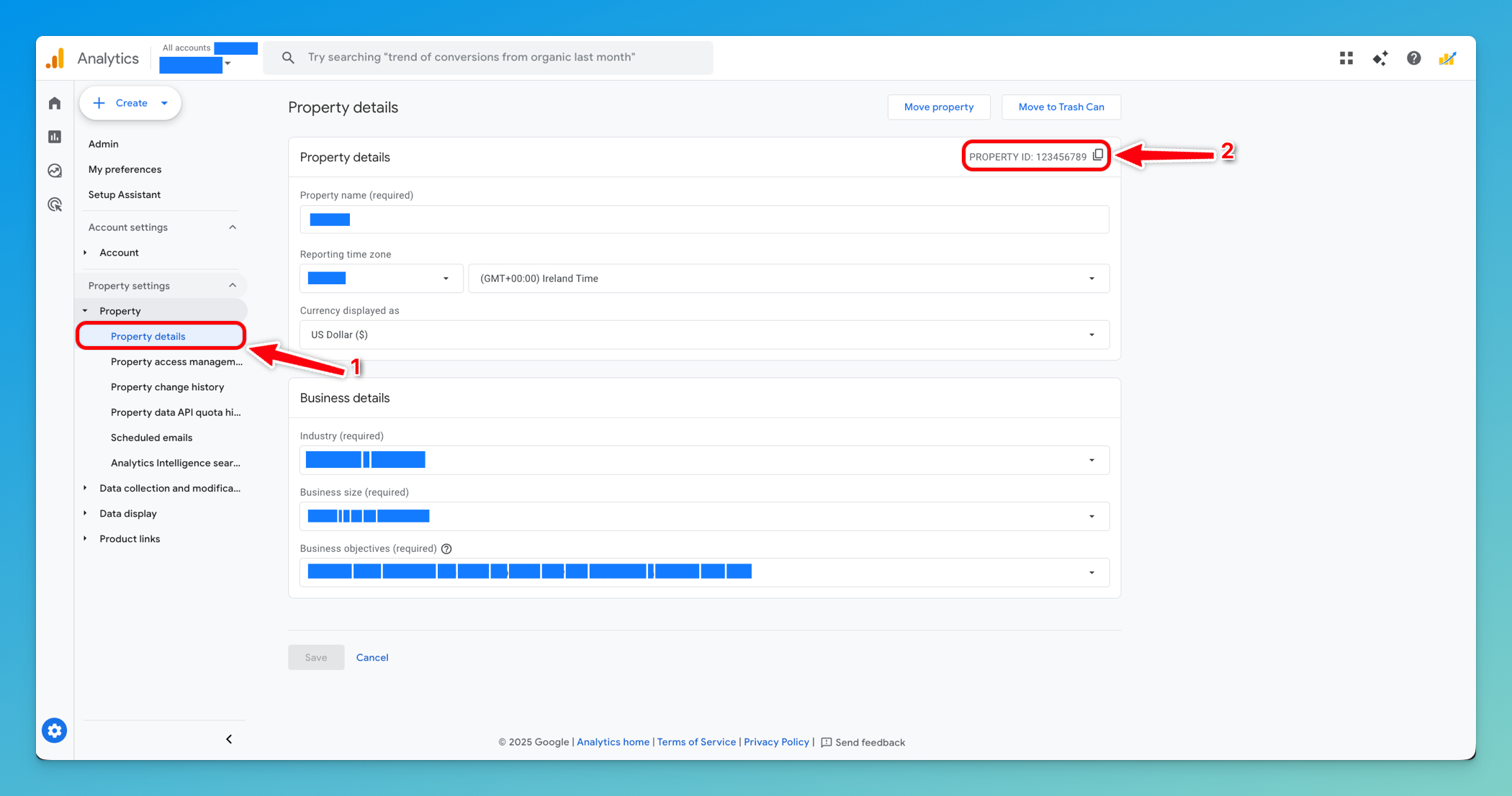Image resolution: width=1512 pixels, height=796 pixels.
Task: Open the Reports section icon
Action: (x=54, y=136)
